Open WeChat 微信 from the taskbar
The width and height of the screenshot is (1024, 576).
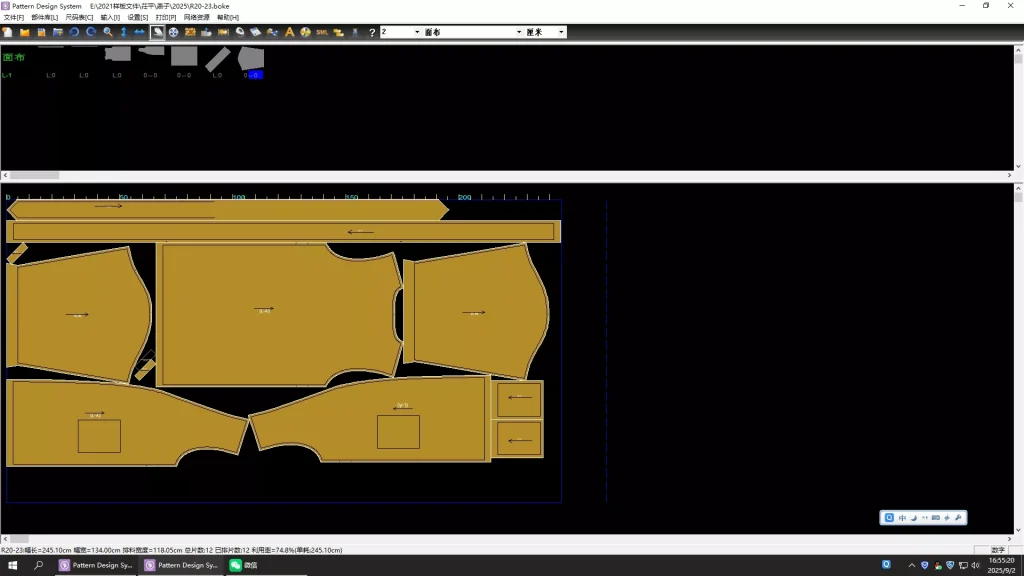(x=243, y=565)
